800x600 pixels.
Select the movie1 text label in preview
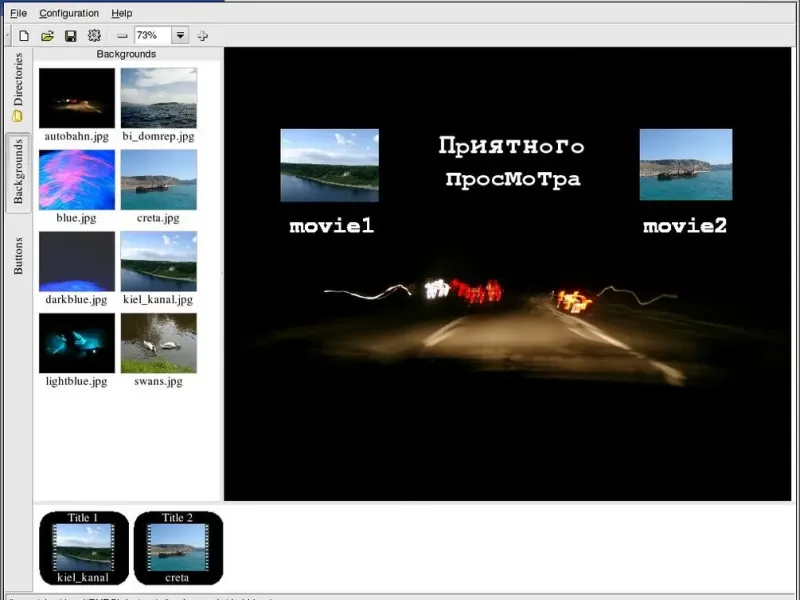click(x=332, y=226)
